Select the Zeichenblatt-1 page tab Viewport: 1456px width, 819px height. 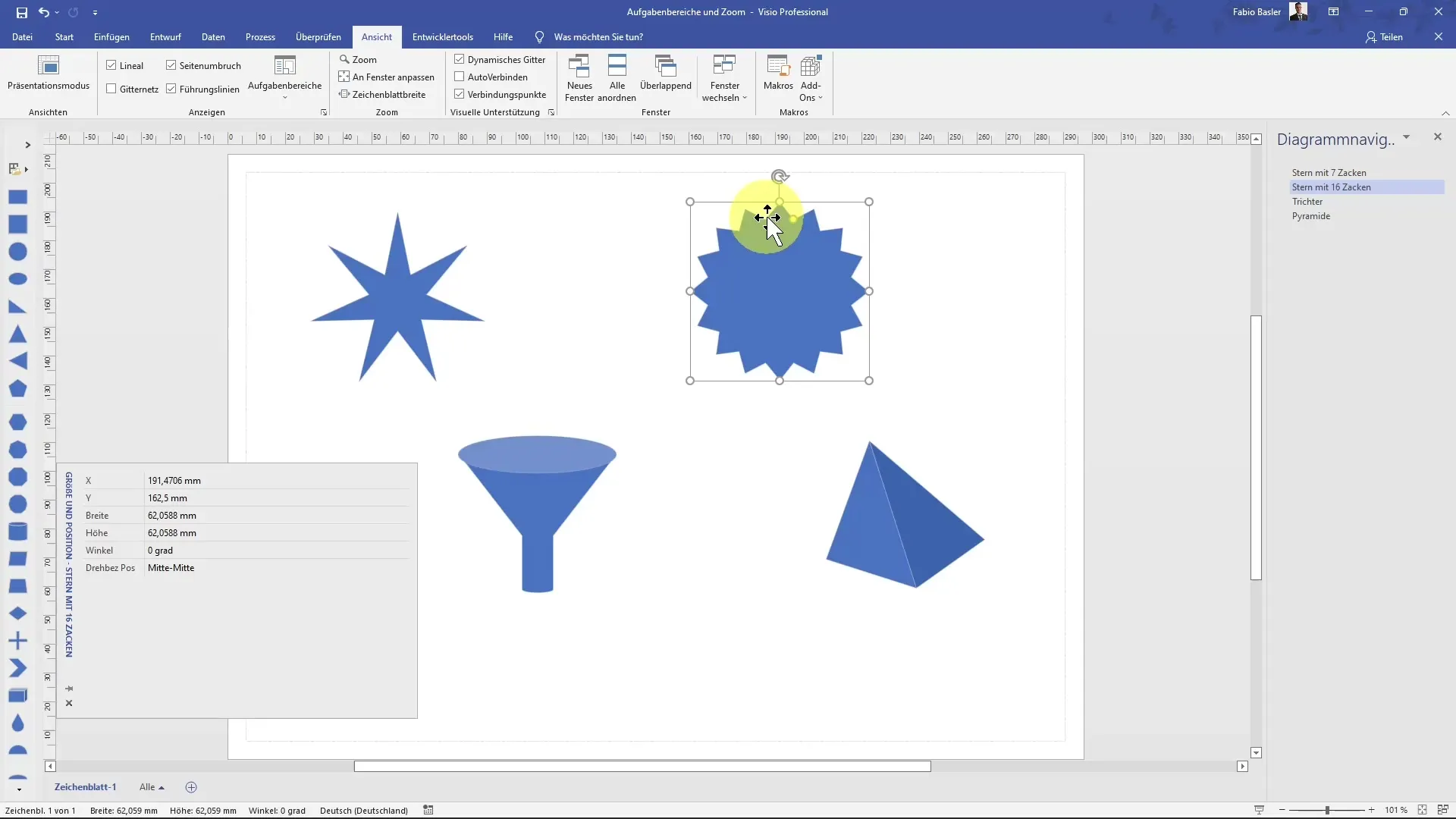pyautogui.click(x=85, y=787)
